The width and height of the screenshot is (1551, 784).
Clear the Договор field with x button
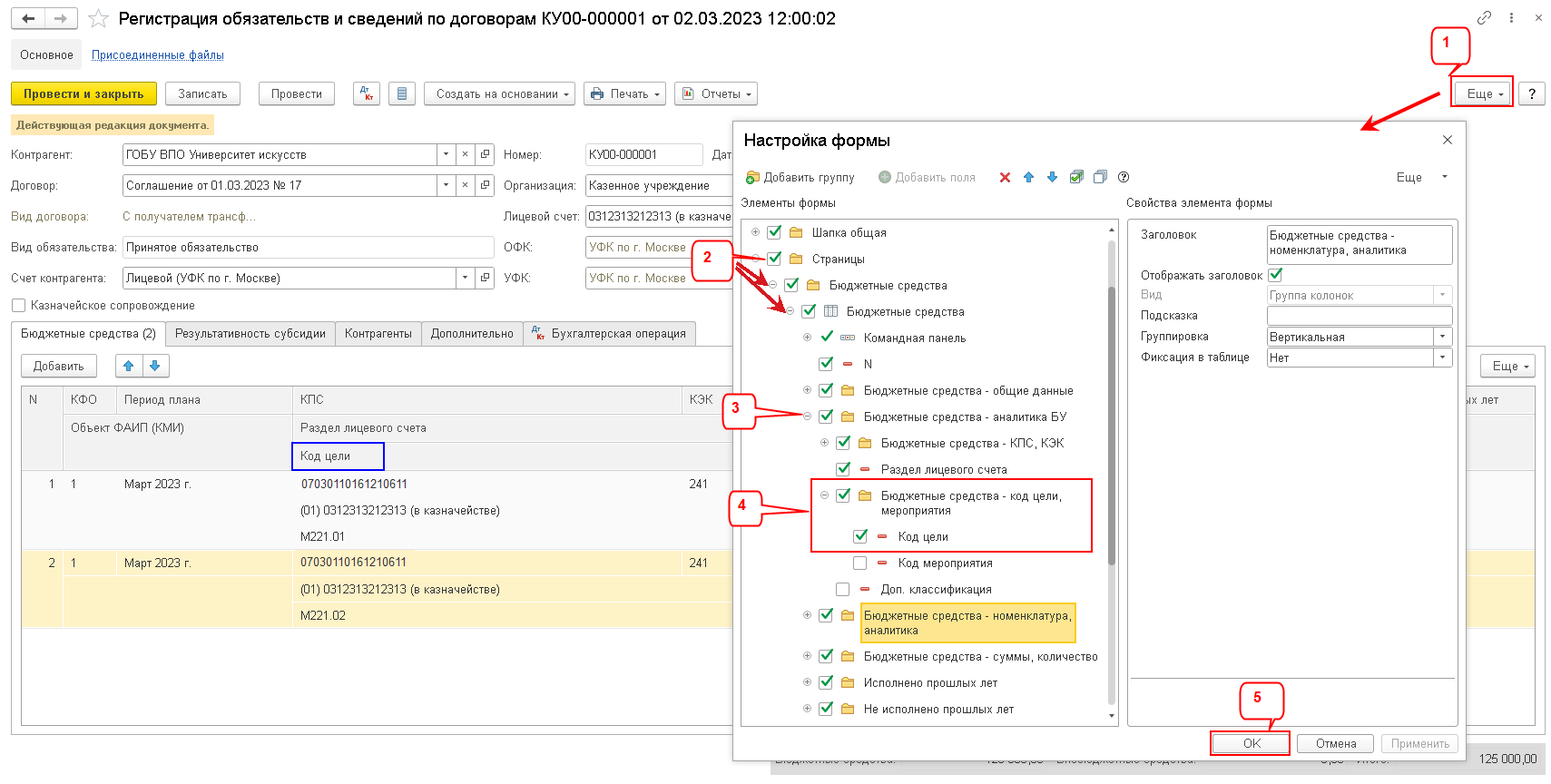click(x=465, y=185)
